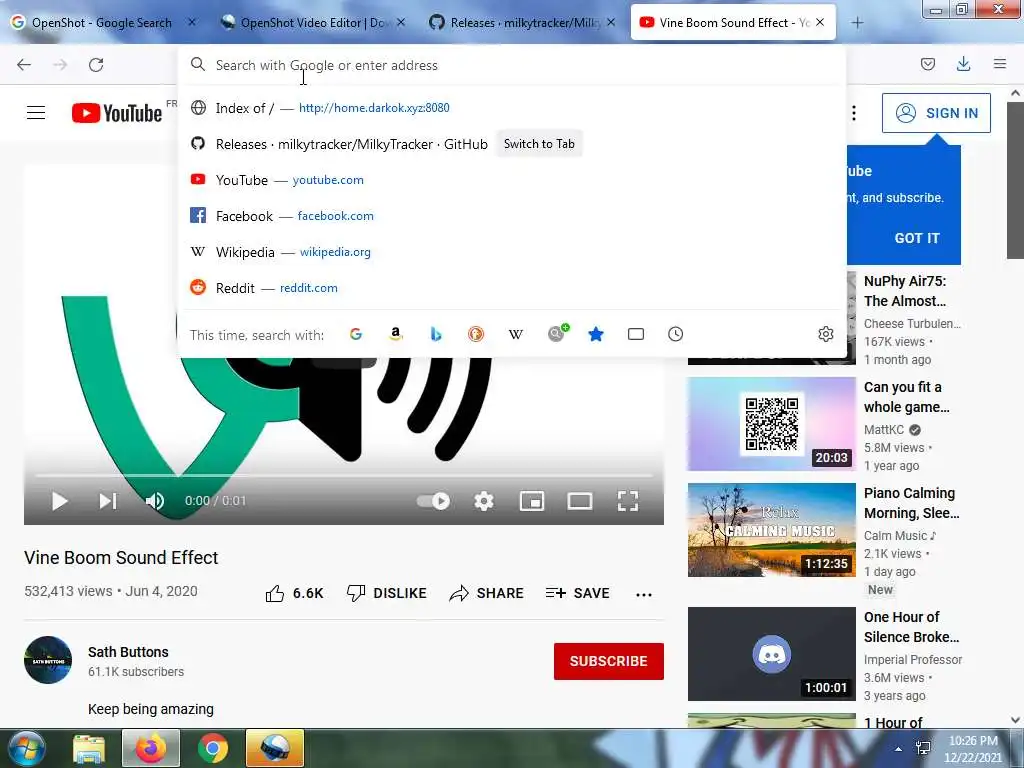1024x768 pixels.
Task: Open YouTube three-dot settings menu
Action: tap(854, 113)
